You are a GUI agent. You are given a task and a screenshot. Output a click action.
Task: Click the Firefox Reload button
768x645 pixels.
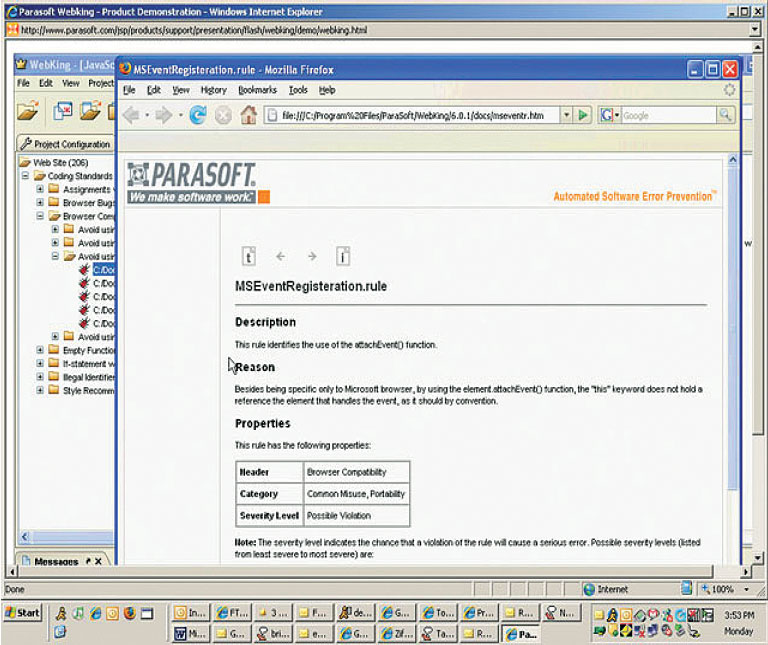pyautogui.click(x=197, y=115)
